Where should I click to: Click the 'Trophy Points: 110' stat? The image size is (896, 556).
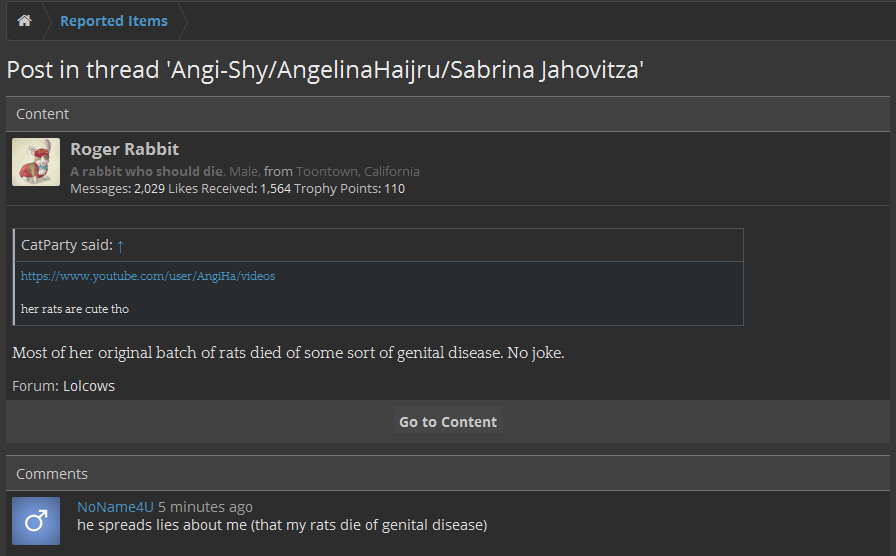pos(349,189)
